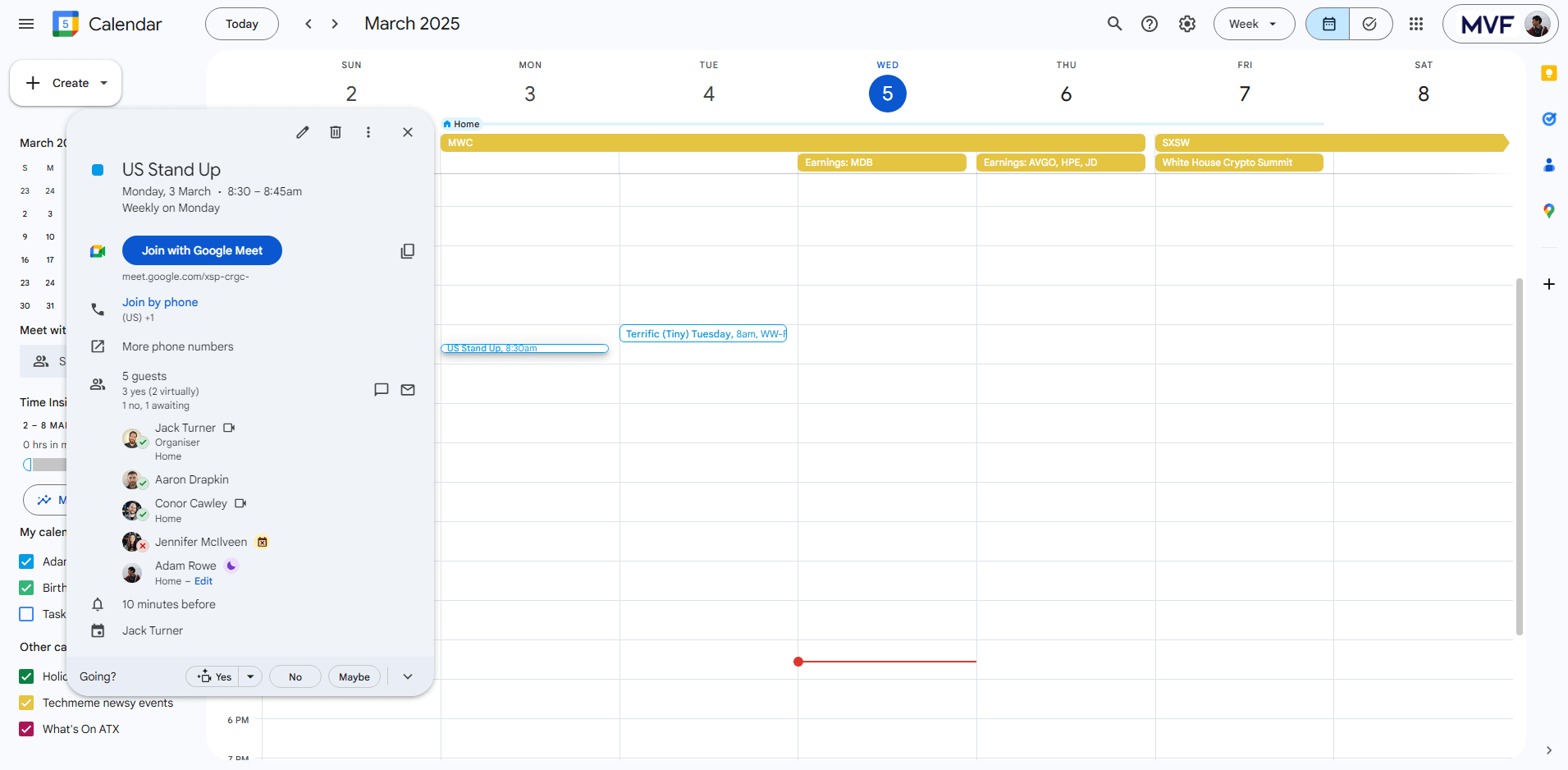Email guests envelope icon
Viewport: 1568px width, 770px height.
point(408,390)
